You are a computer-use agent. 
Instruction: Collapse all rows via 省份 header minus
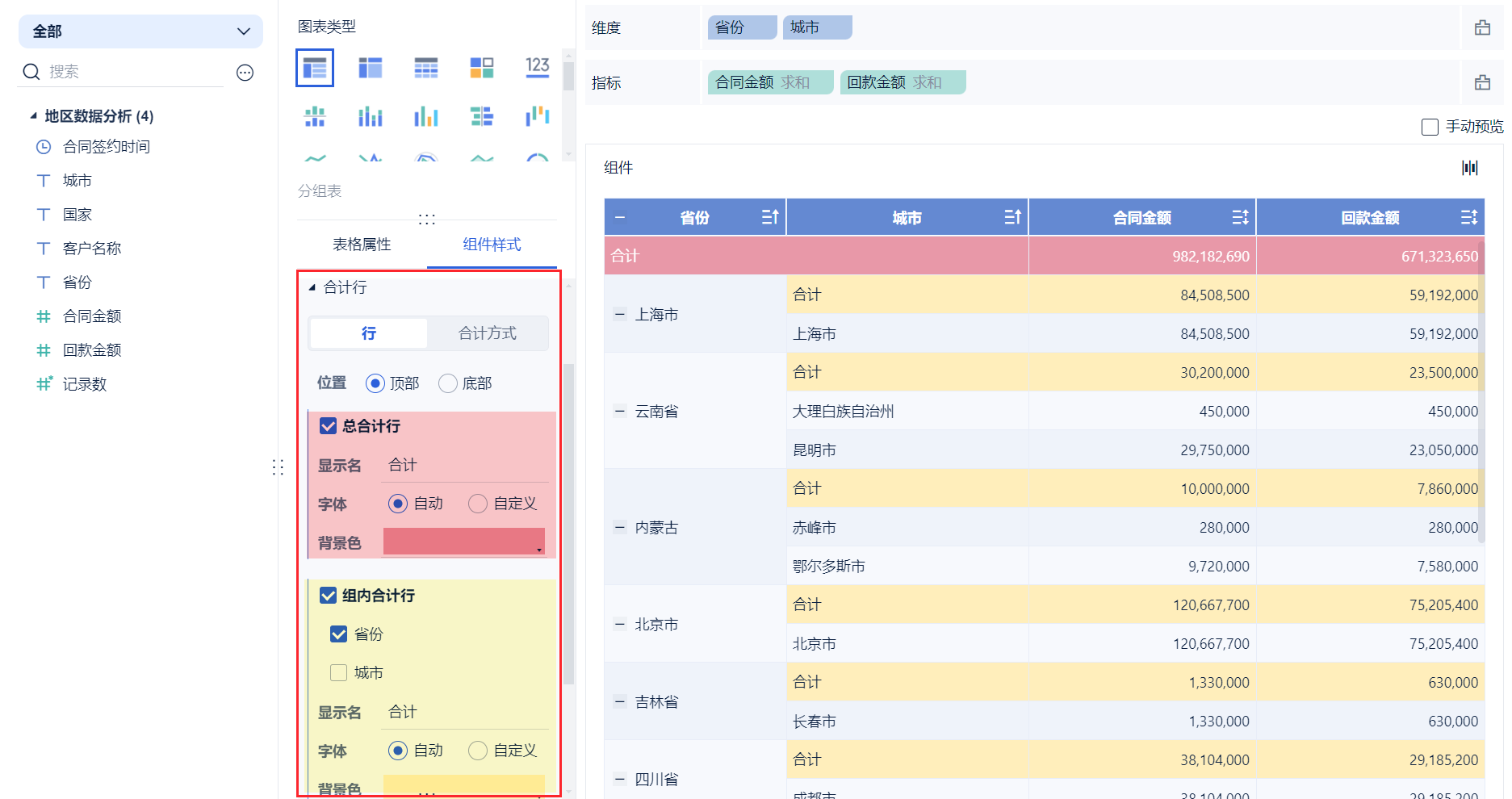pyautogui.click(x=620, y=217)
